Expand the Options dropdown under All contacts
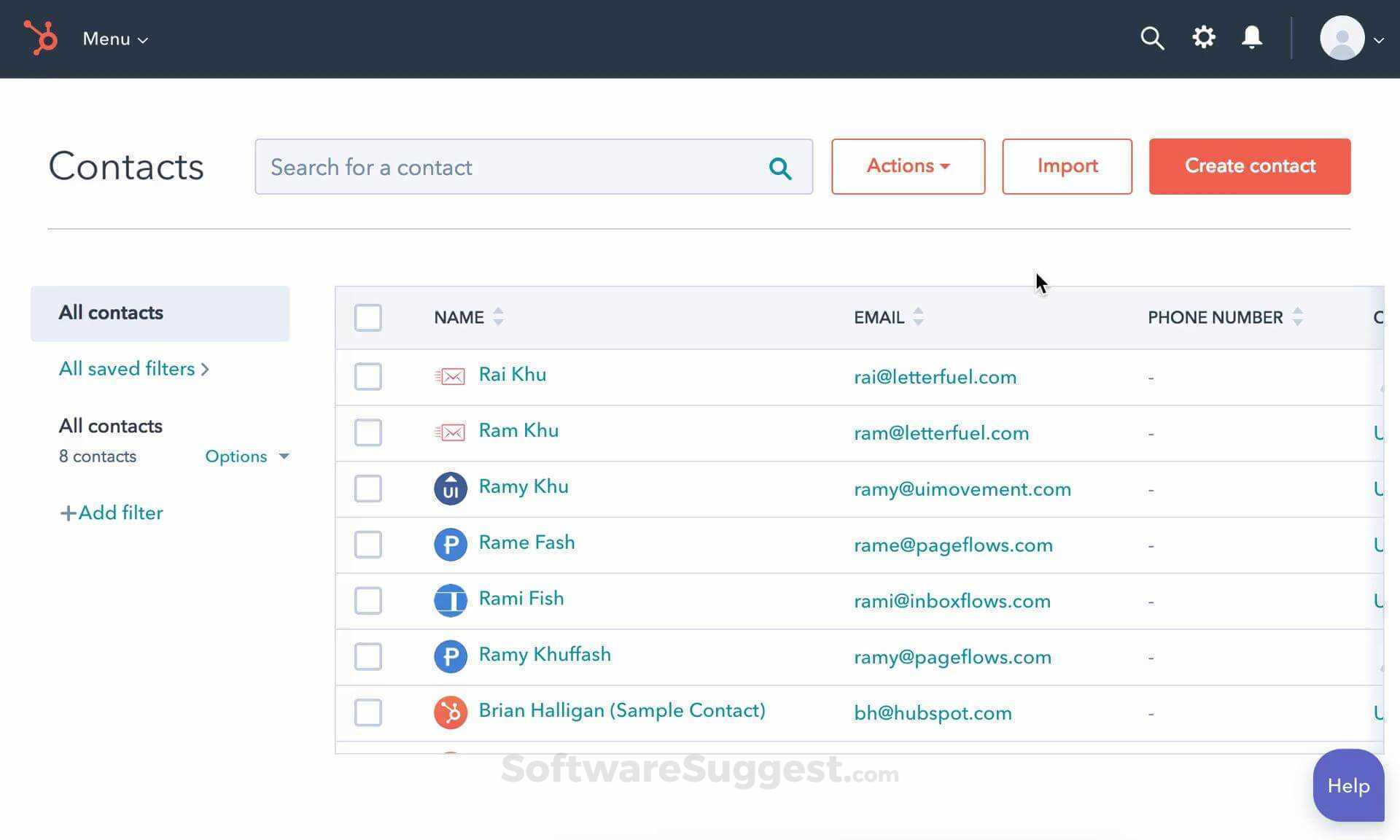1400x840 pixels. pyautogui.click(x=246, y=456)
